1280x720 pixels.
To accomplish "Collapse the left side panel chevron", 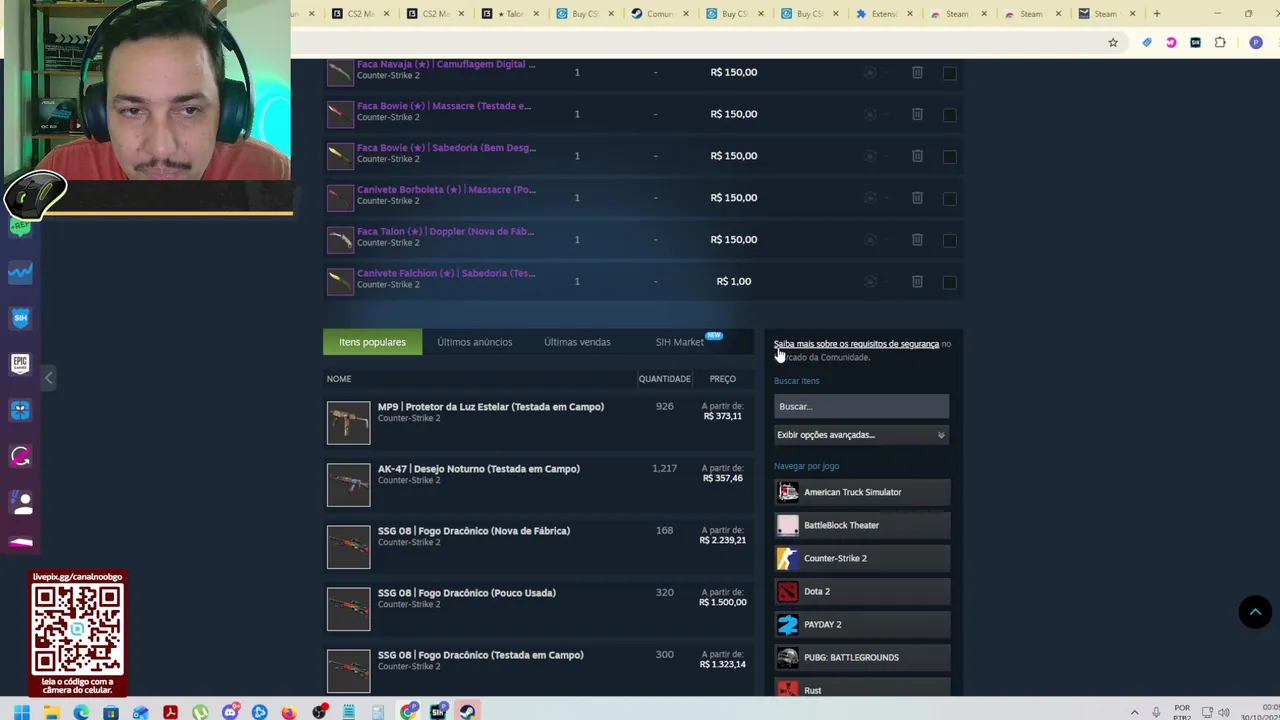I will pos(48,378).
